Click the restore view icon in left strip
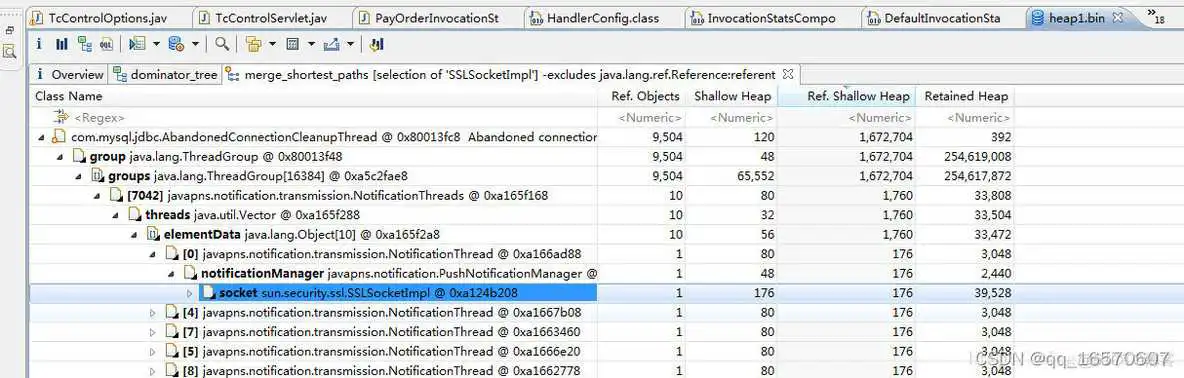The width and height of the screenshot is (1184, 378). pos(9,31)
